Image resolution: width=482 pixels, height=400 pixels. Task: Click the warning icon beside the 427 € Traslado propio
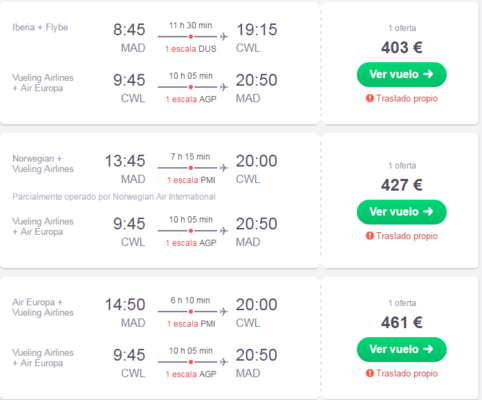[370, 236]
